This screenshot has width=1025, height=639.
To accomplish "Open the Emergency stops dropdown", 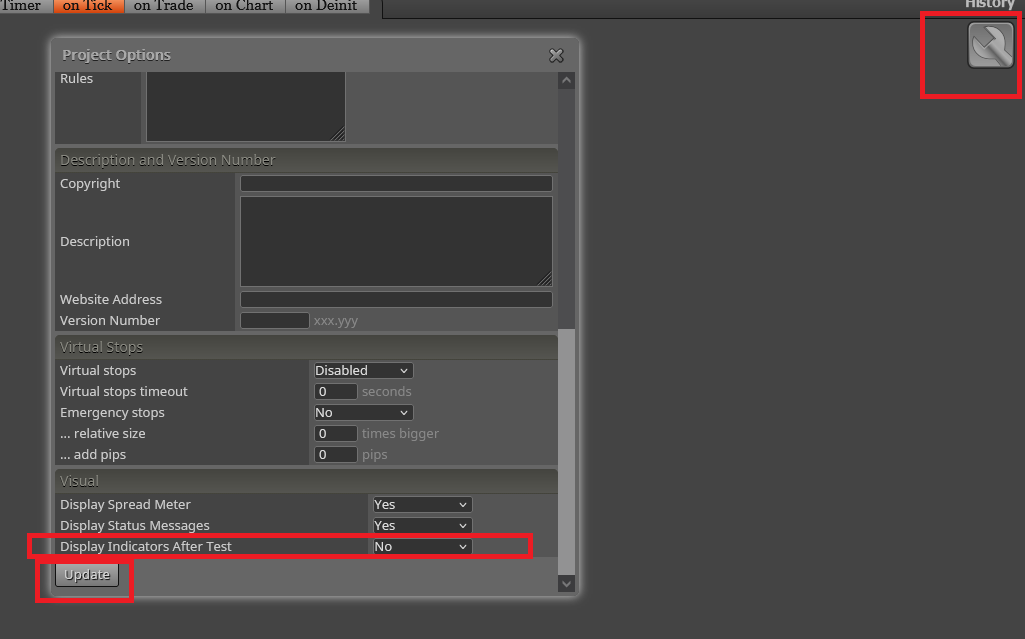I will click(363, 412).
